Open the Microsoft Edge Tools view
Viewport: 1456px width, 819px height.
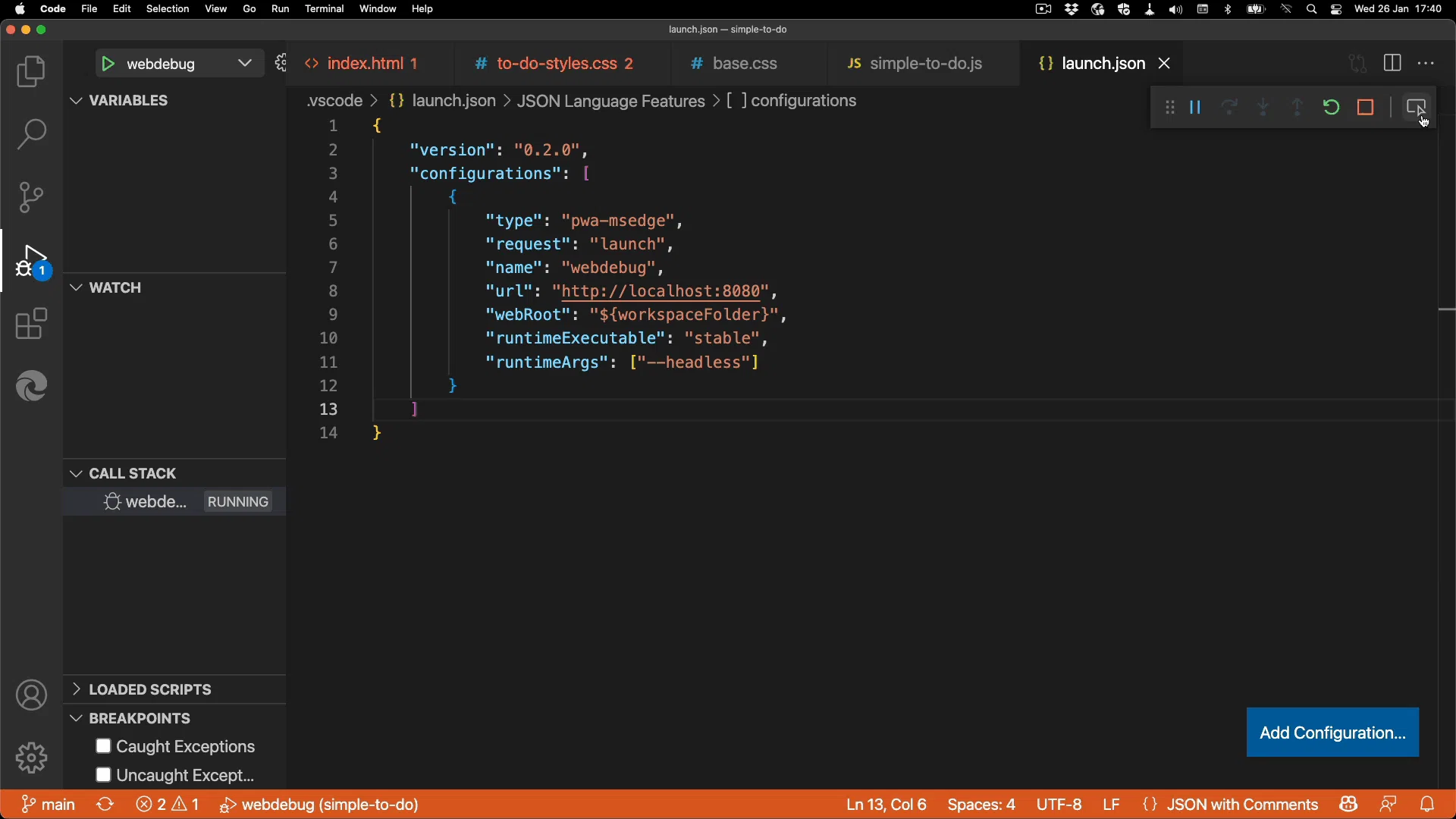(x=31, y=387)
